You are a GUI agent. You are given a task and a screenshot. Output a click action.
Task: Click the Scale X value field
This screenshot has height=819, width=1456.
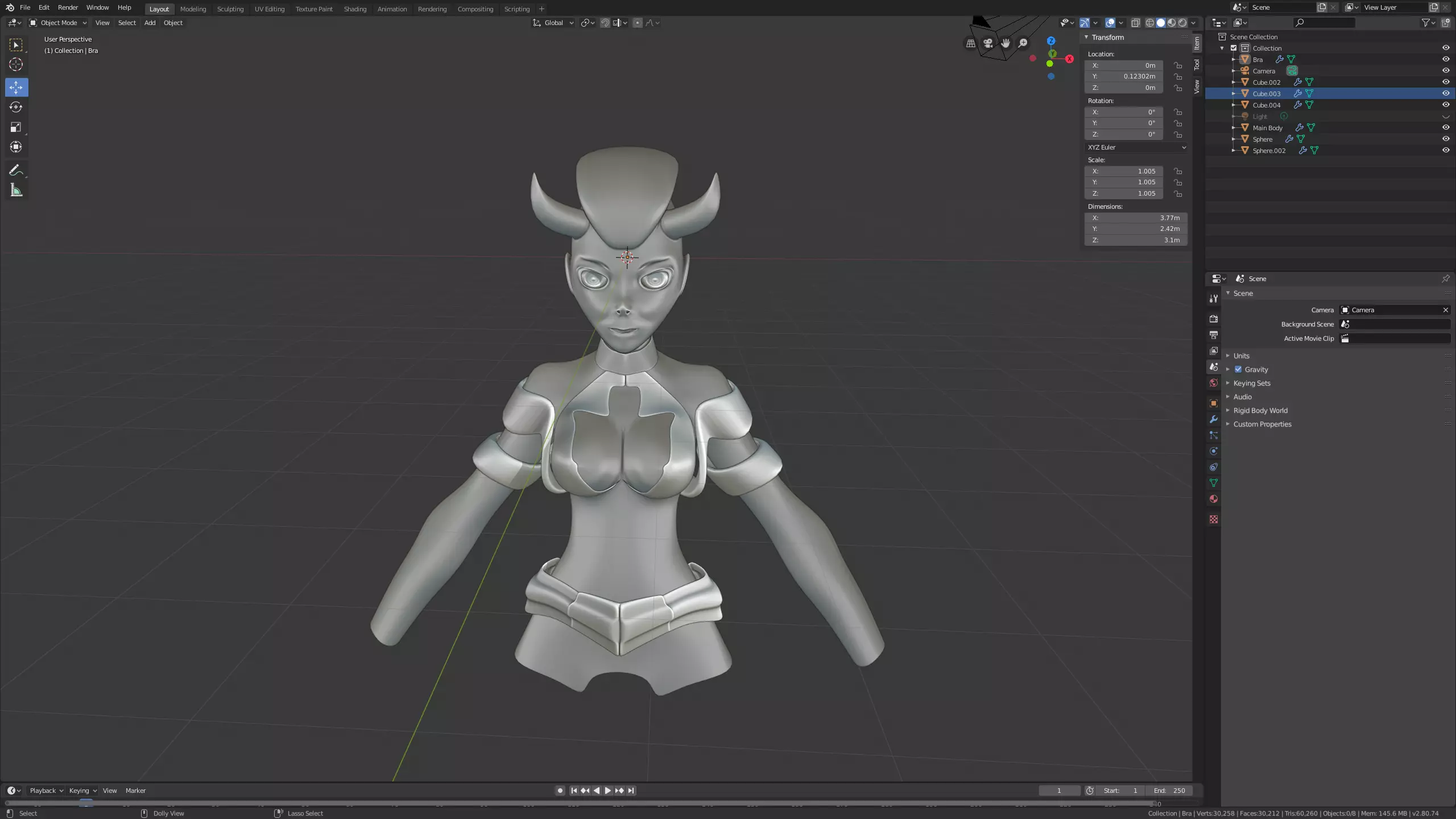coord(1124,171)
